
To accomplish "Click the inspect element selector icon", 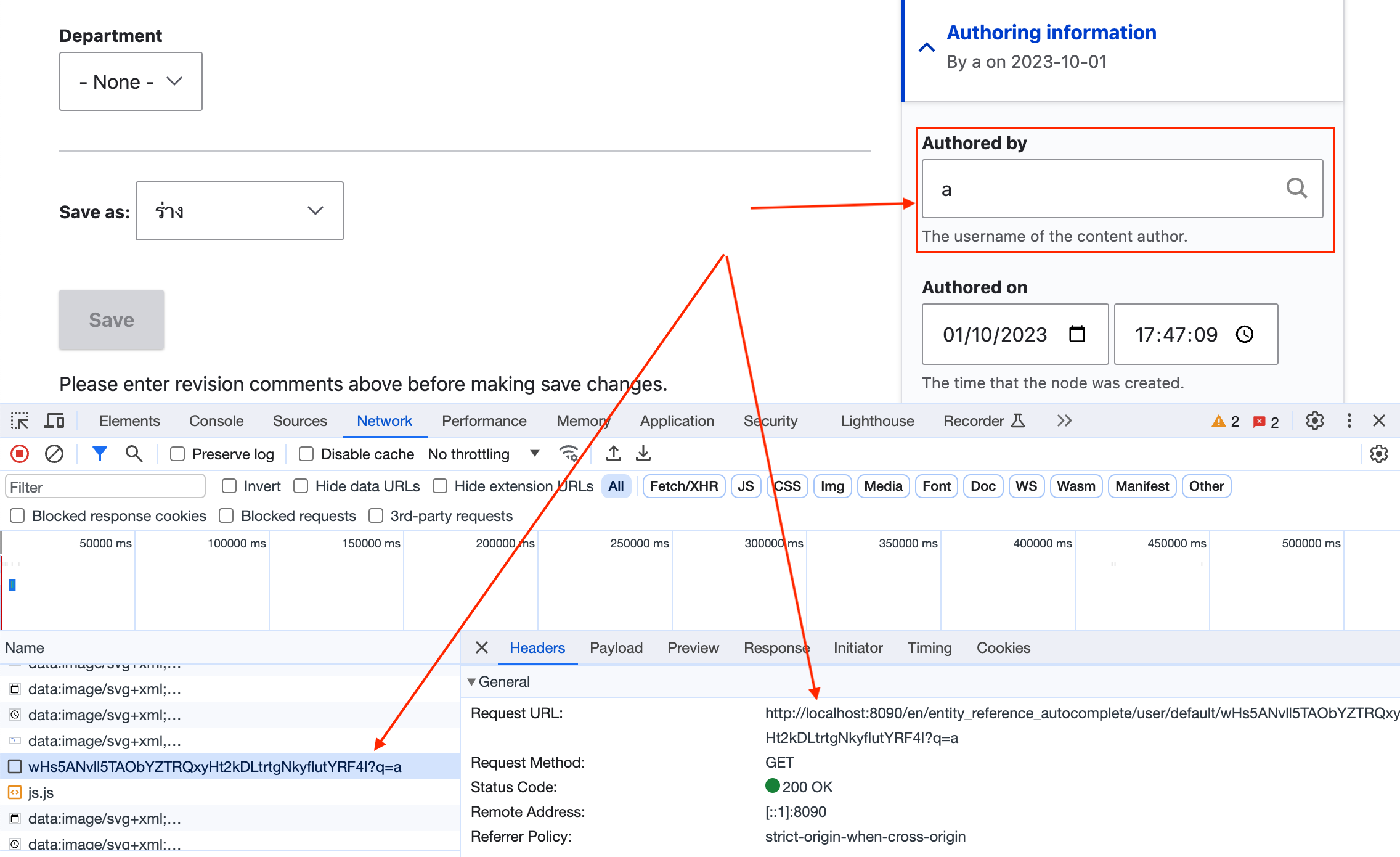I will coord(20,421).
